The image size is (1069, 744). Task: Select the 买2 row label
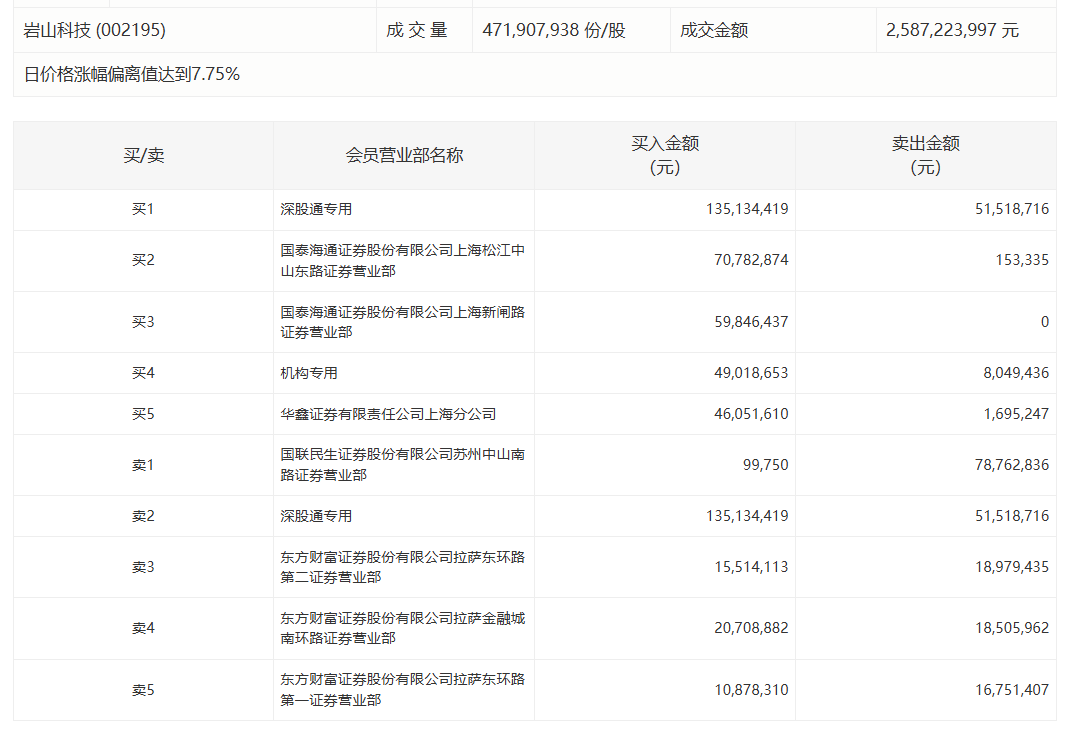coord(143,261)
